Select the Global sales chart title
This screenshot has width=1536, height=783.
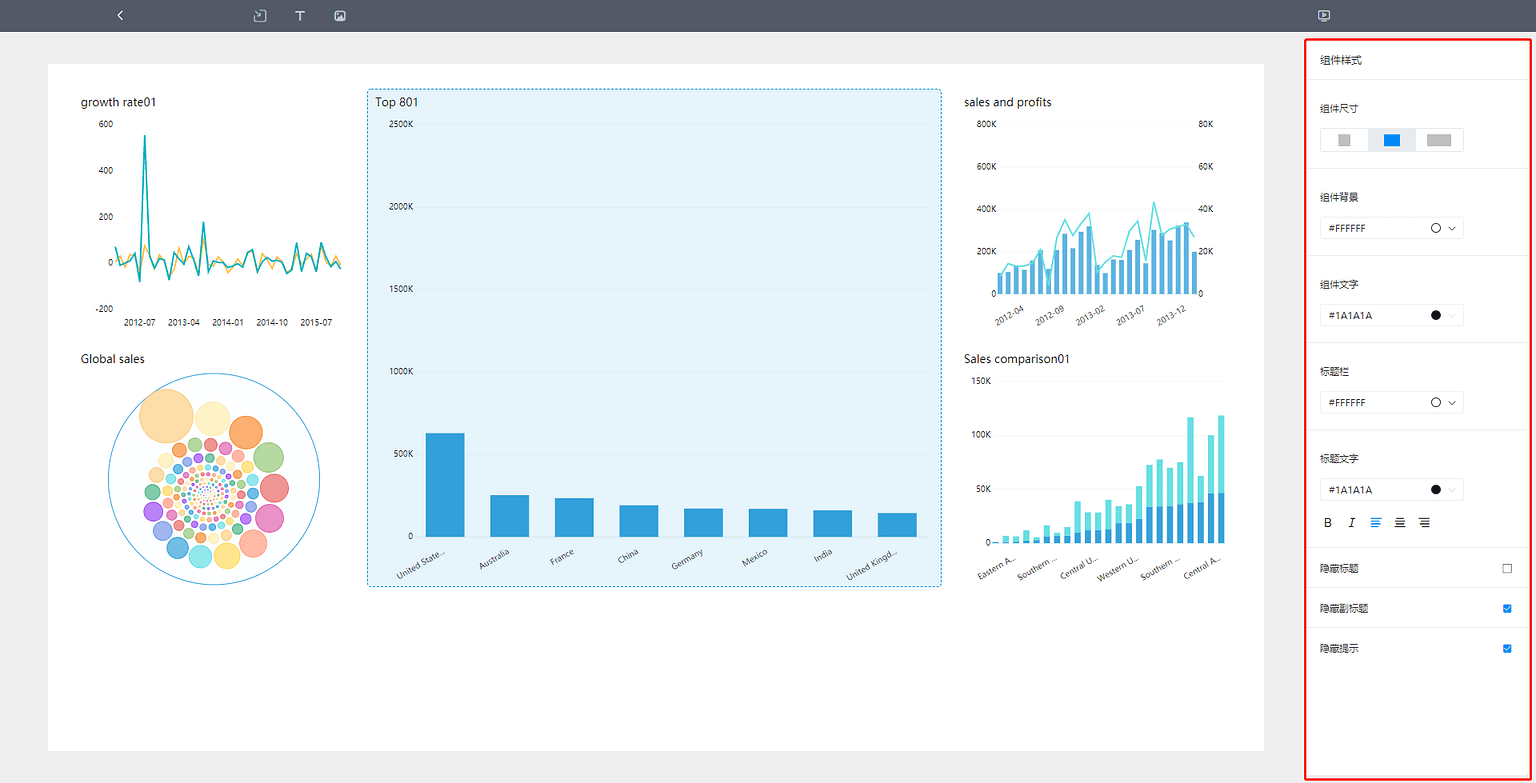point(113,359)
